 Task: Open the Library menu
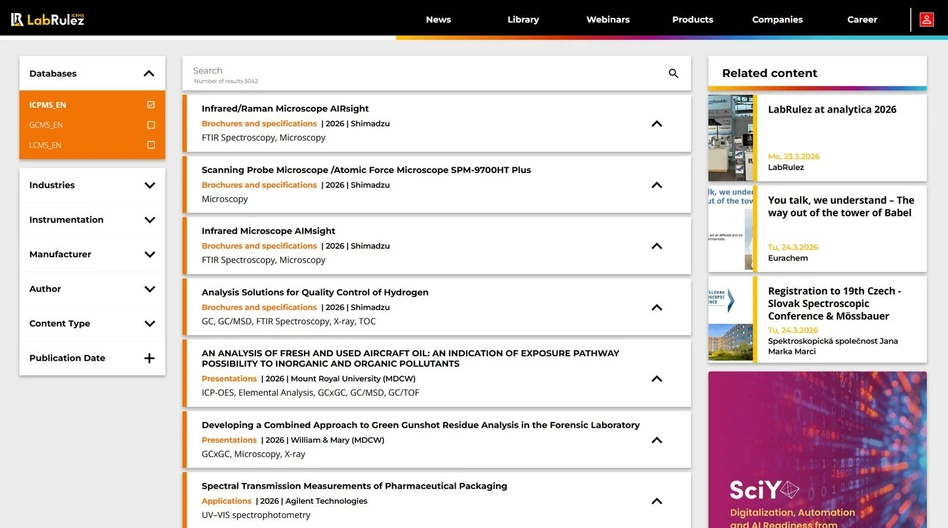click(523, 19)
